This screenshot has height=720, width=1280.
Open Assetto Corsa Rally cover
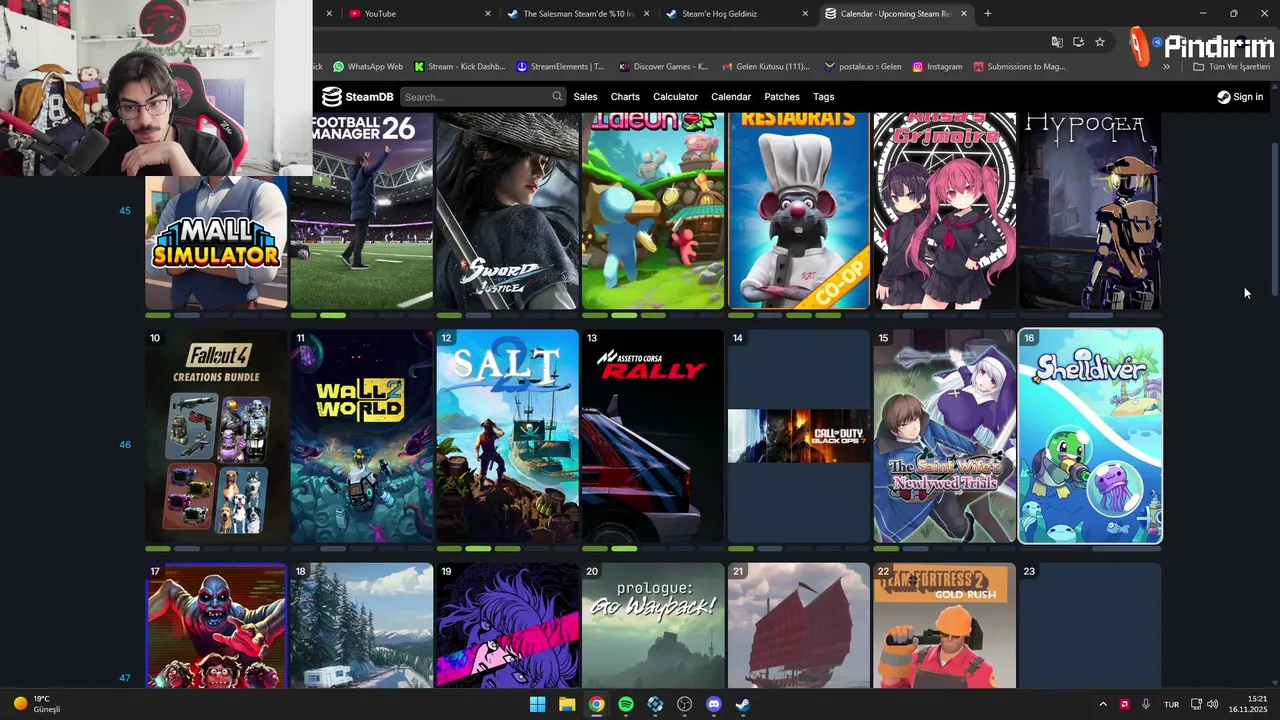pyautogui.click(x=653, y=436)
